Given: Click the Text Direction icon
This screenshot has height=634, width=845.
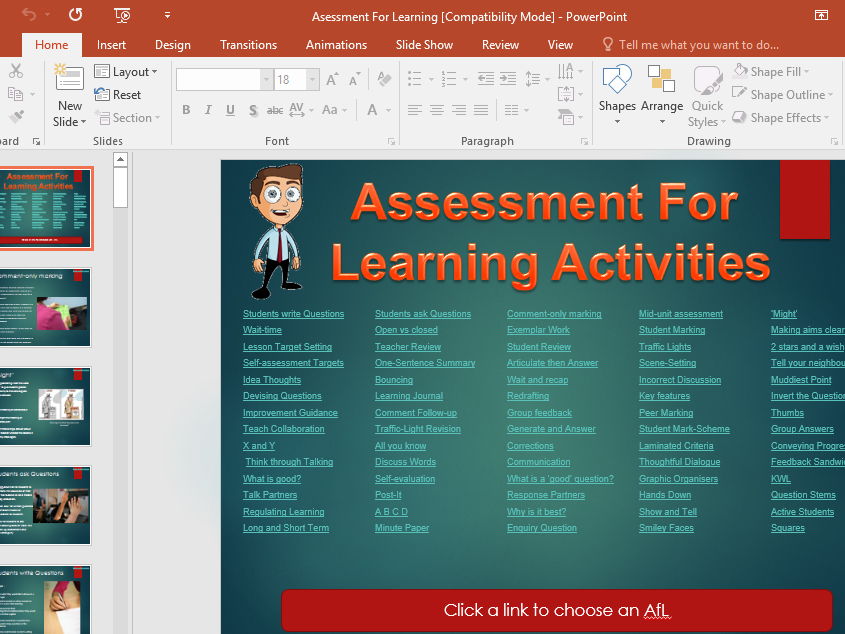Looking at the screenshot, I should 566,71.
